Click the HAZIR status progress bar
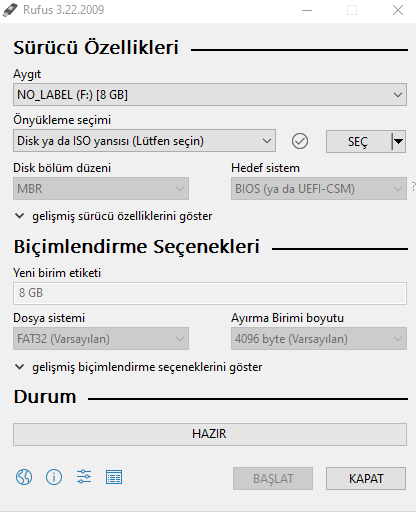This screenshot has height=512, width=416. click(x=210, y=434)
